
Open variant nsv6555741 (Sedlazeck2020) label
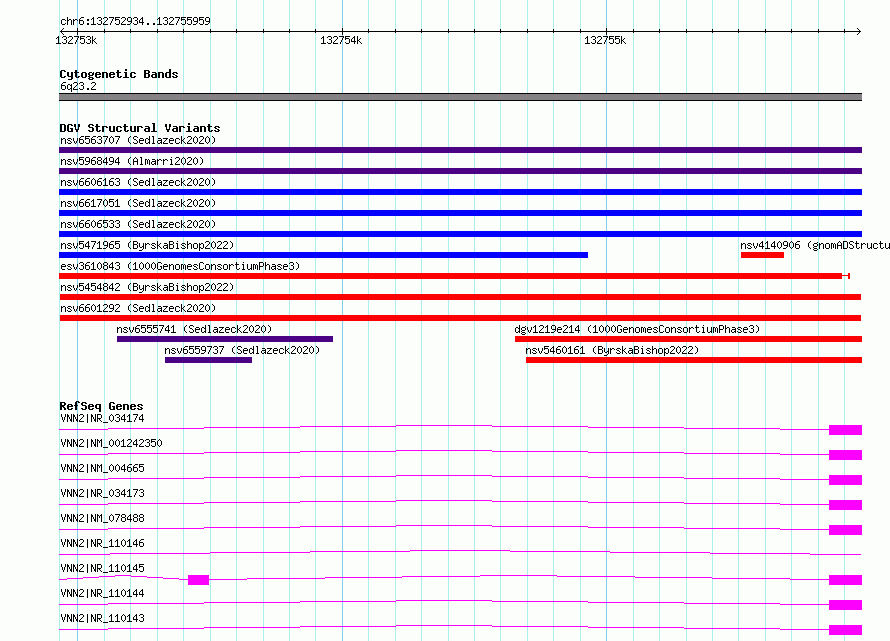194,329
